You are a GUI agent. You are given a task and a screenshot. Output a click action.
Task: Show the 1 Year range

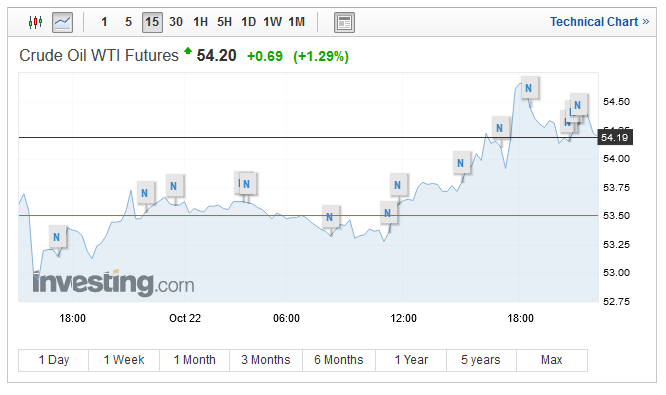(411, 360)
